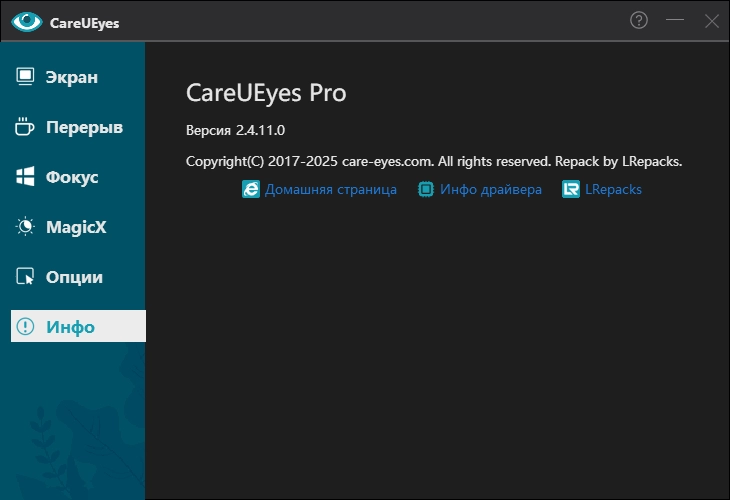730x500 pixels.
Task: Switch to the Экран tab label
Action: (x=72, y=77)
